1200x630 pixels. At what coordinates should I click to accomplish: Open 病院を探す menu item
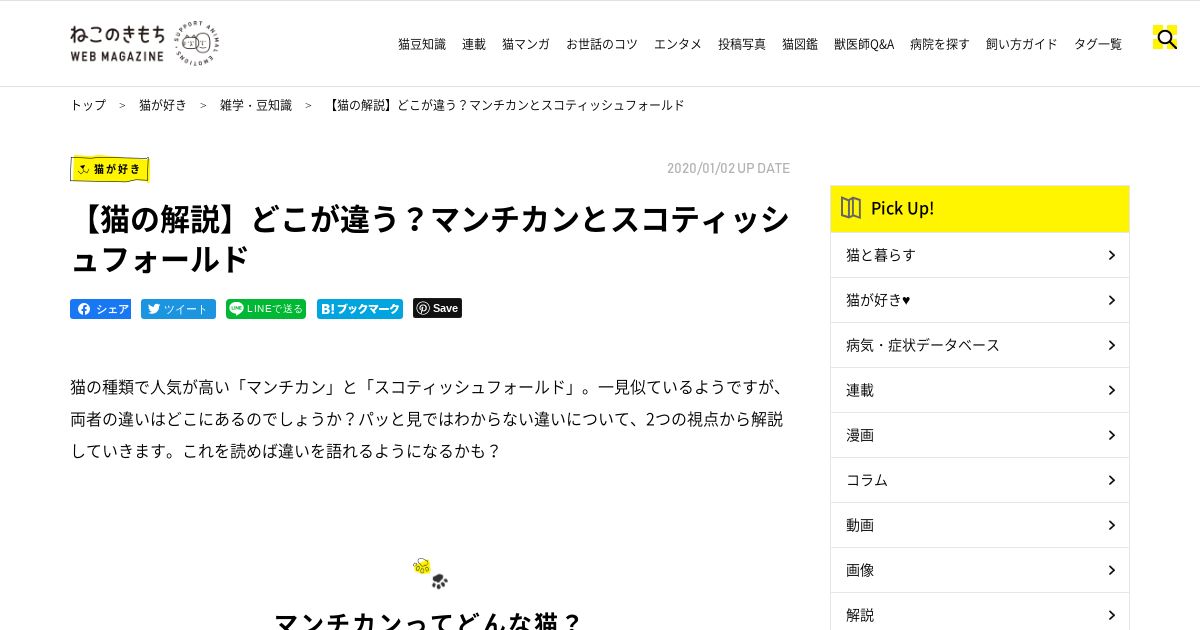[940, 44]
